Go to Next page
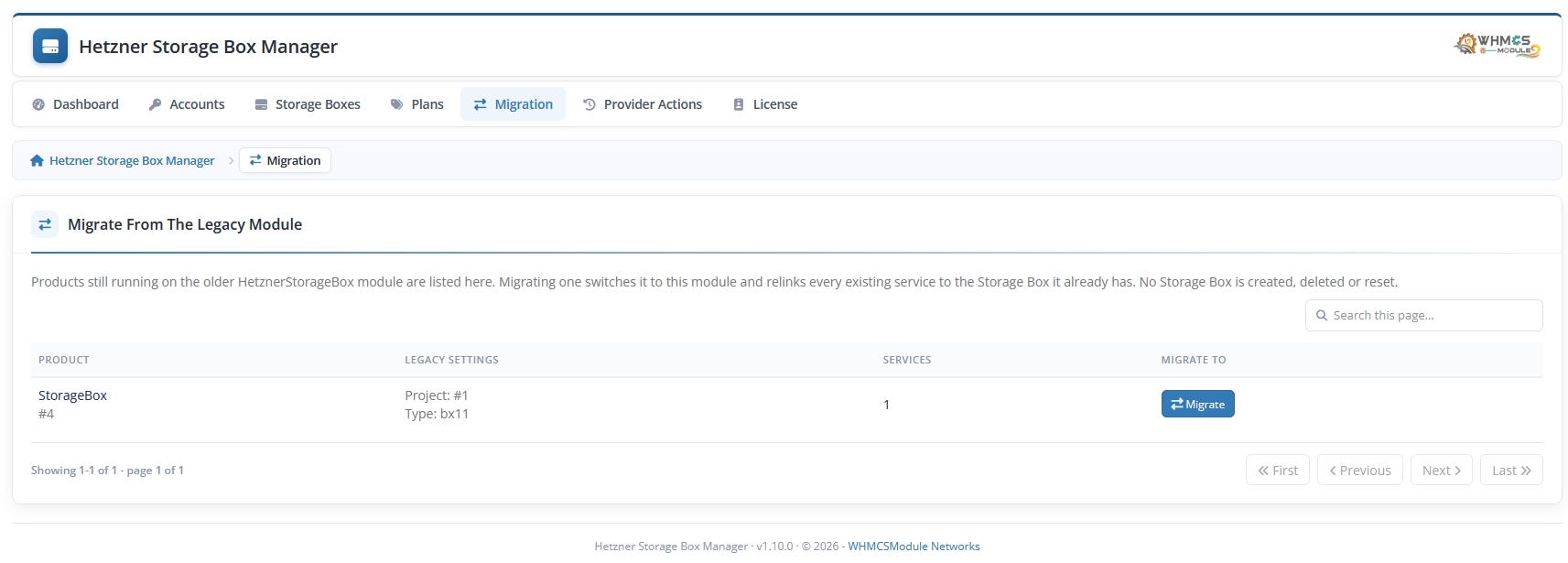This screenshot has height=563, width=1568. 1442,470
